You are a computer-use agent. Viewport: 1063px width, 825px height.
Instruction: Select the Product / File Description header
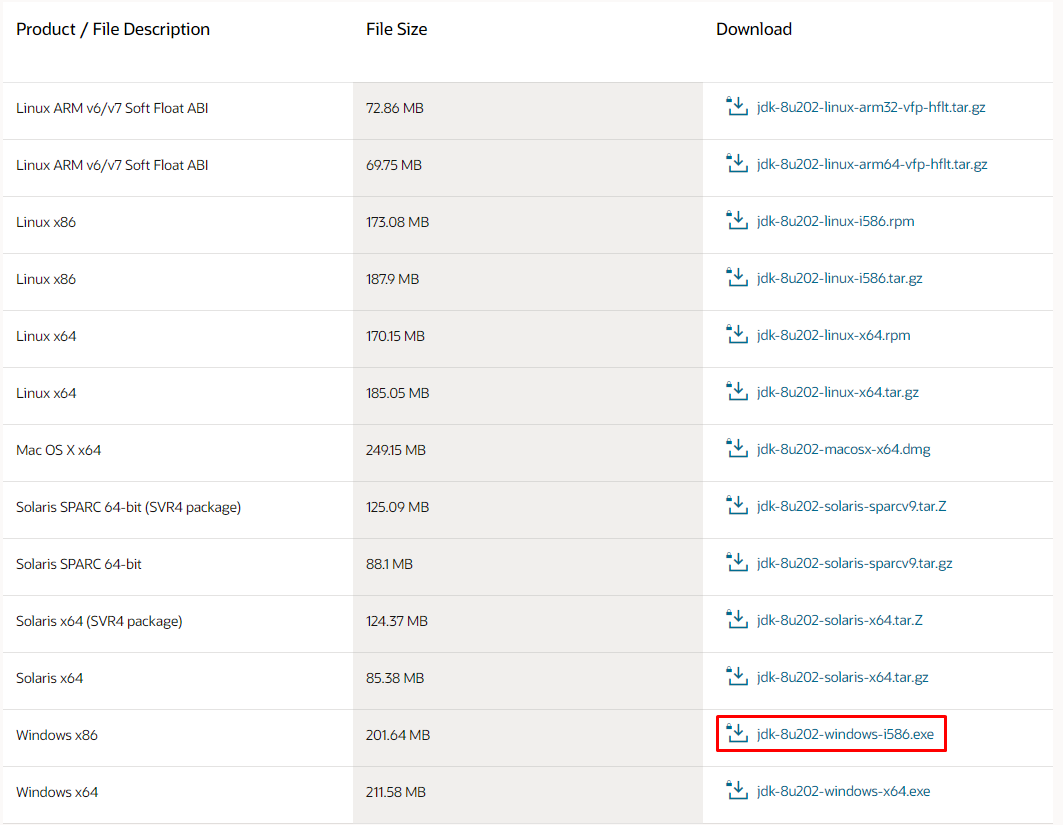point(113,29)
